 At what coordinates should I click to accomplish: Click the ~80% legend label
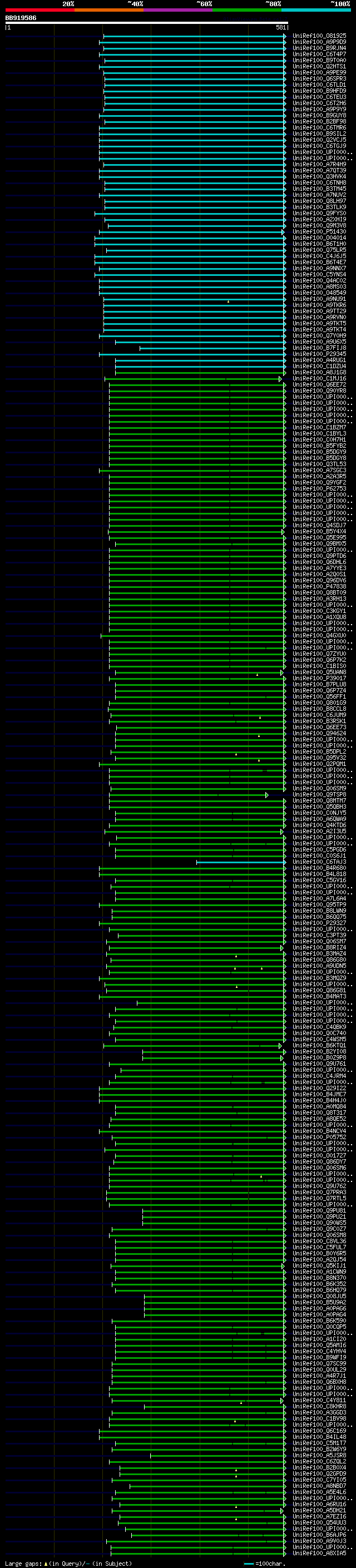(x=273, y=4)
